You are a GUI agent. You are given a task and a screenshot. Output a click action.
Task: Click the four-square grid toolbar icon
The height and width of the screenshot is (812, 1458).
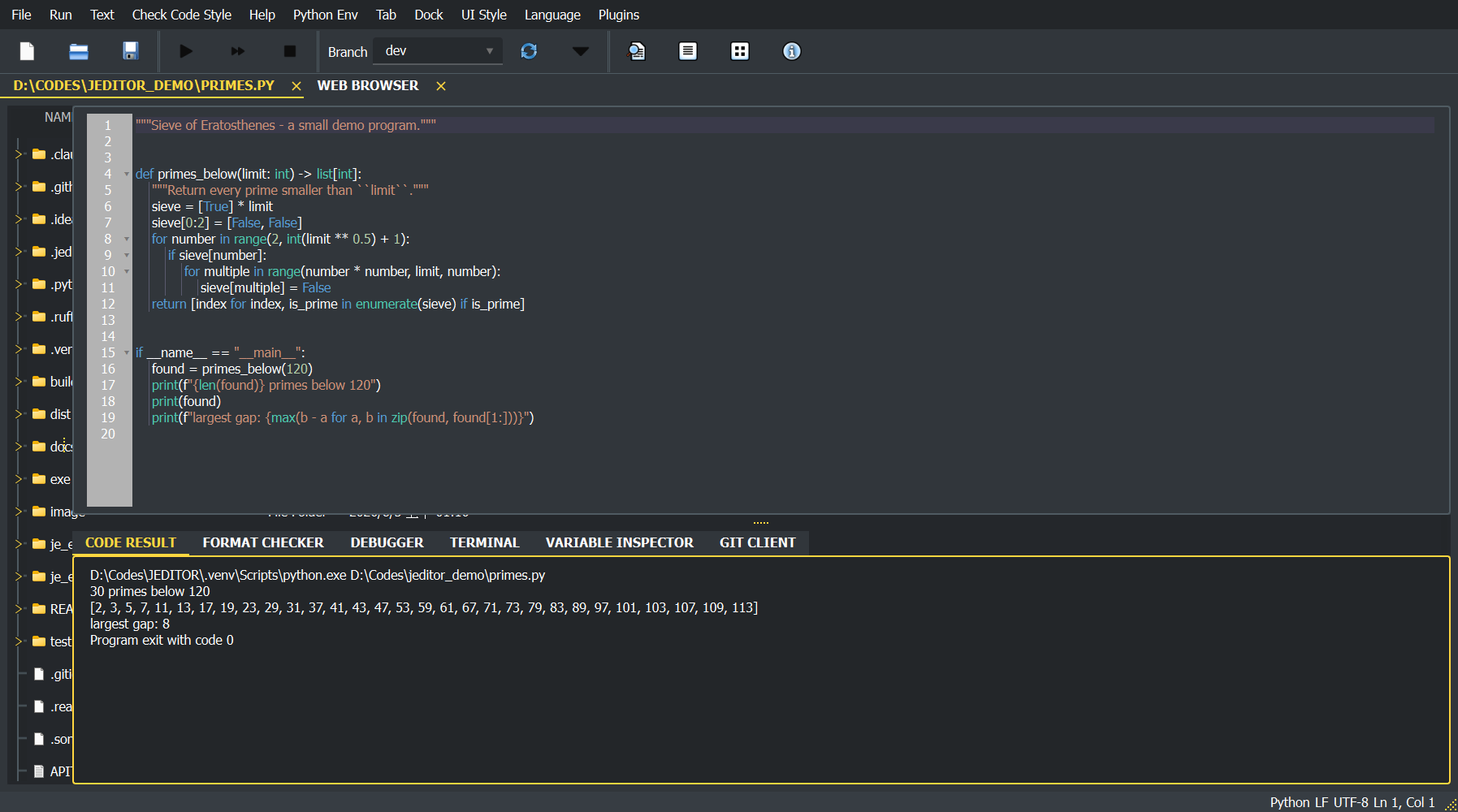740,51
